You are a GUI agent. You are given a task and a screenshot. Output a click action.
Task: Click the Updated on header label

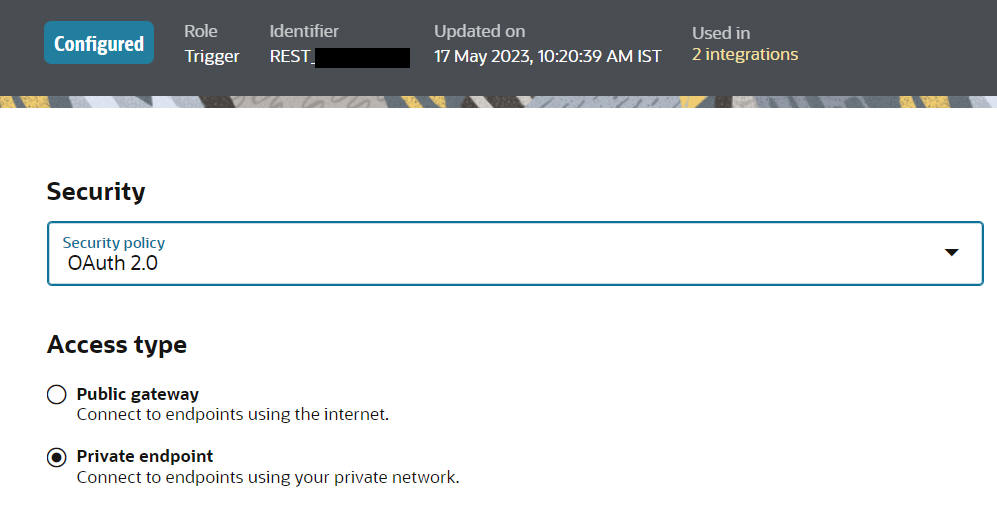[479, 32]
